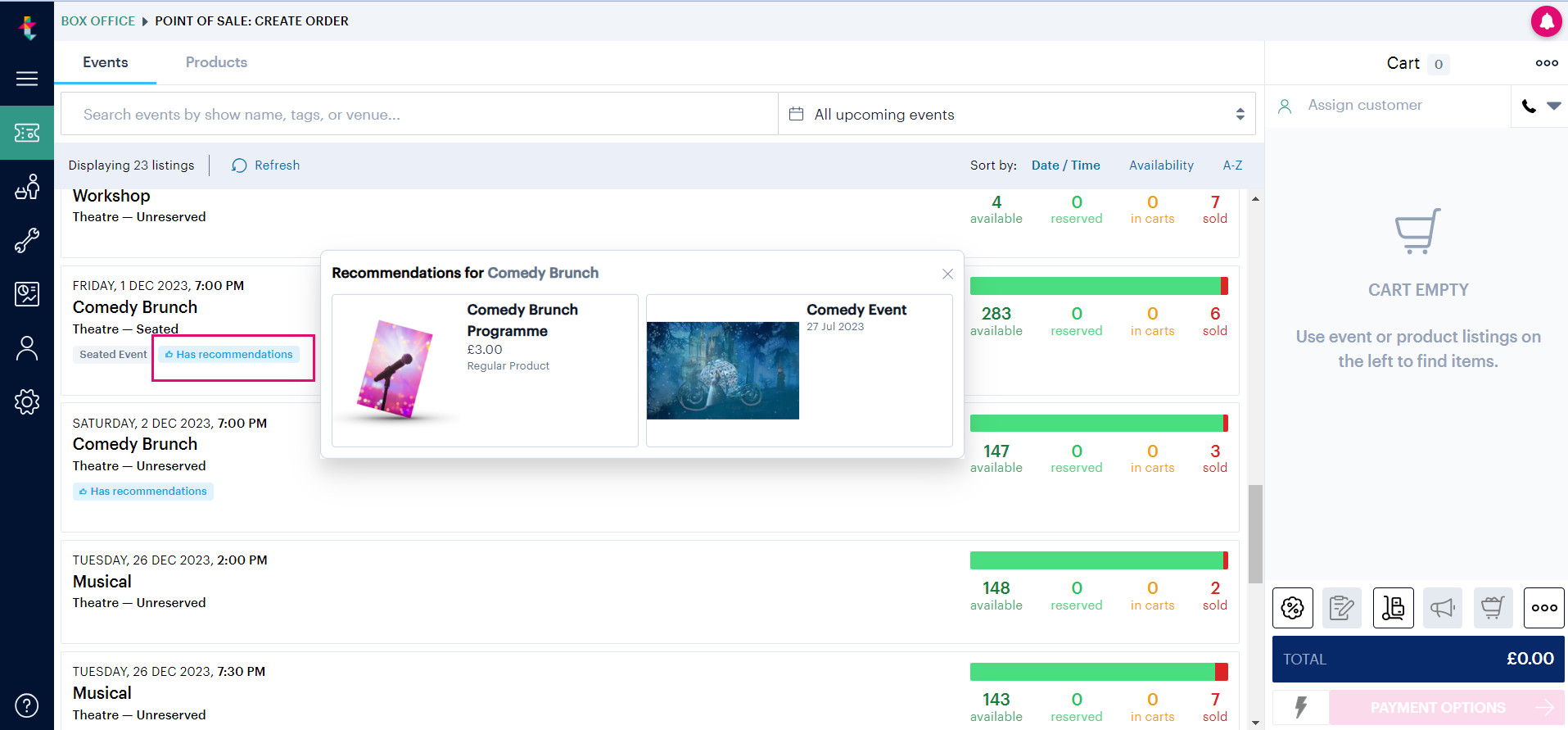
Task: Click the trolley with boxes delivery button
Action: coord(1394,608)
